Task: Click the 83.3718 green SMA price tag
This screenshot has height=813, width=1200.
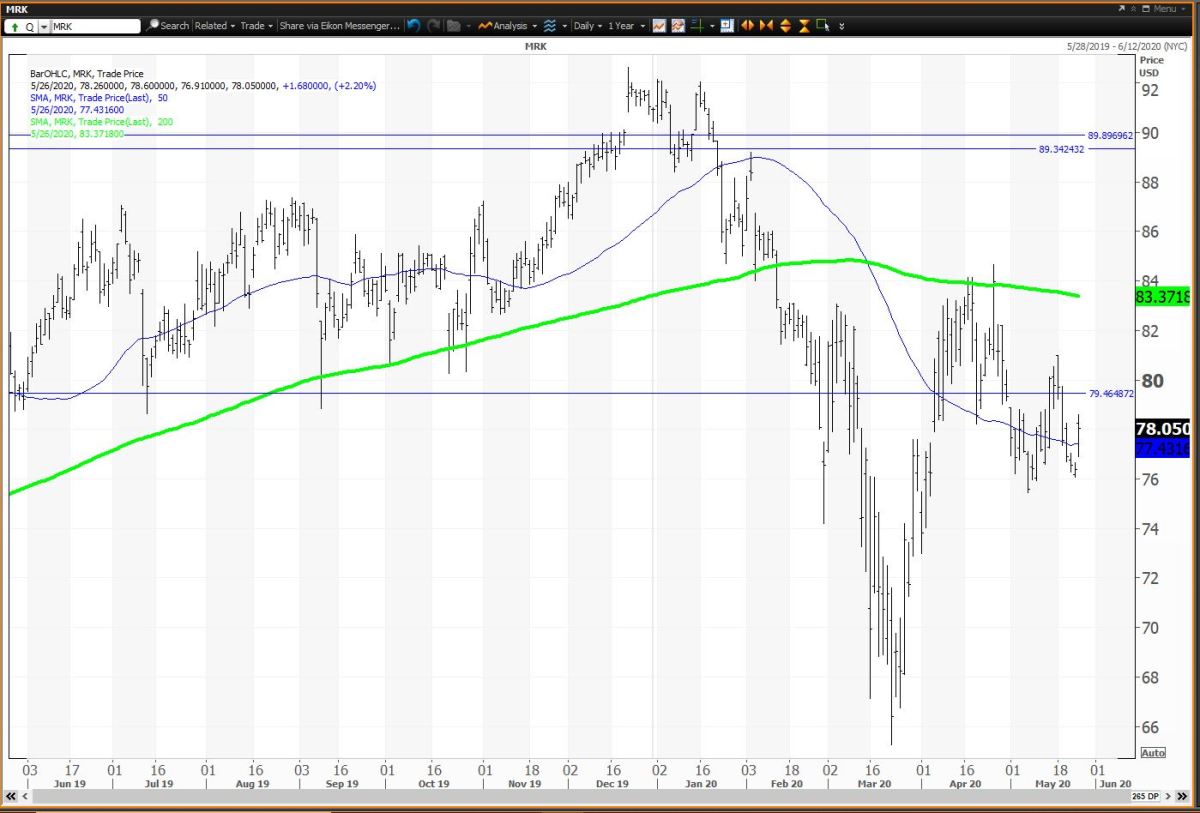Action: click(1164, 297)
